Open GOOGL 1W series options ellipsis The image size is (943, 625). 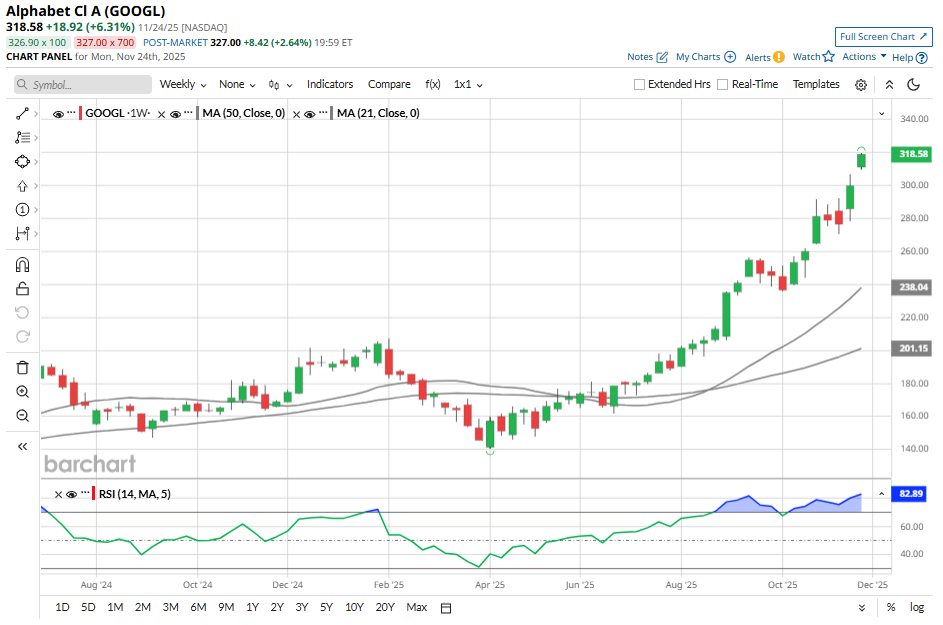pyautogui.click(x=72, y=112)
